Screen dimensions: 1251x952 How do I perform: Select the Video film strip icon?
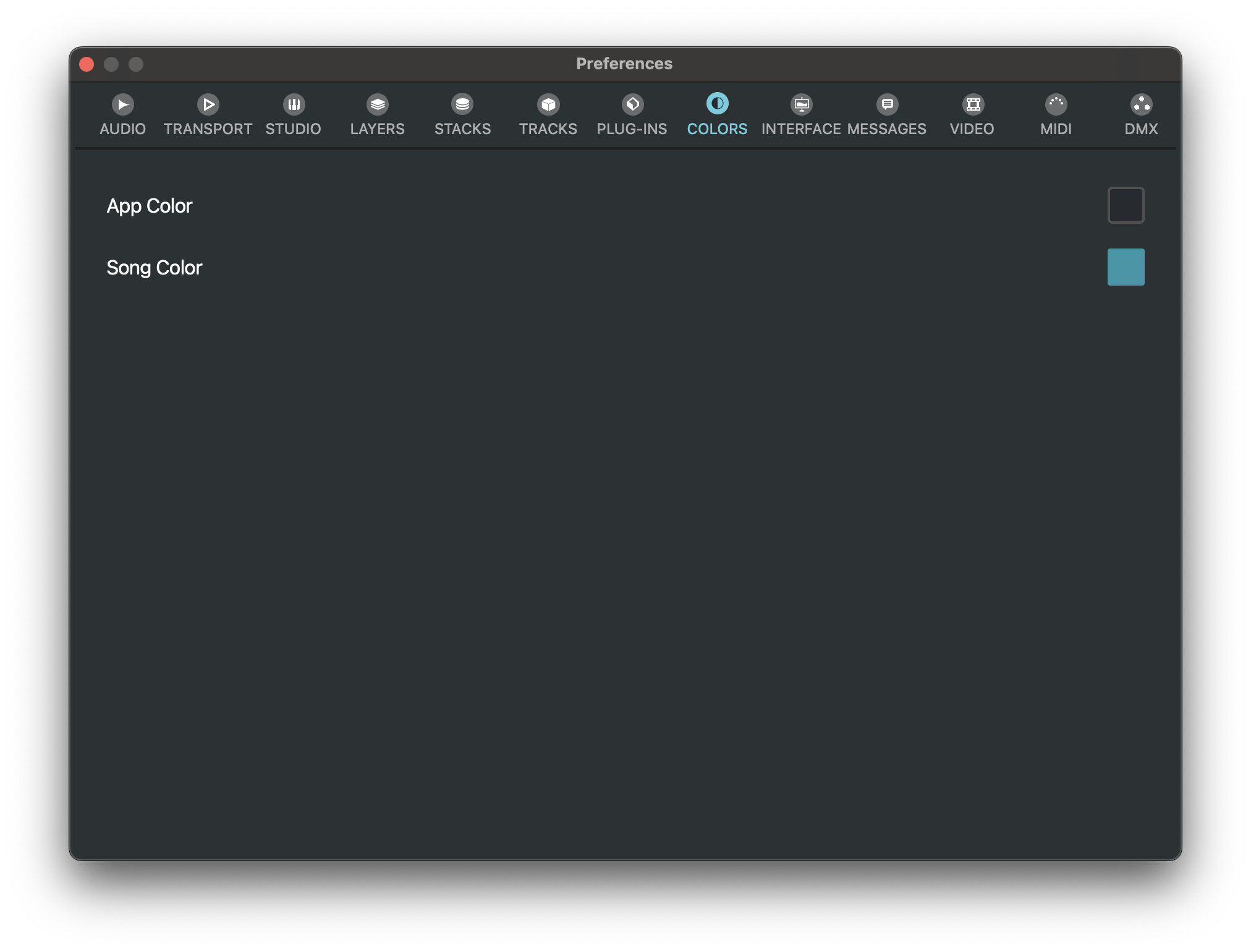pyautogui.click(x=973, y=104)
